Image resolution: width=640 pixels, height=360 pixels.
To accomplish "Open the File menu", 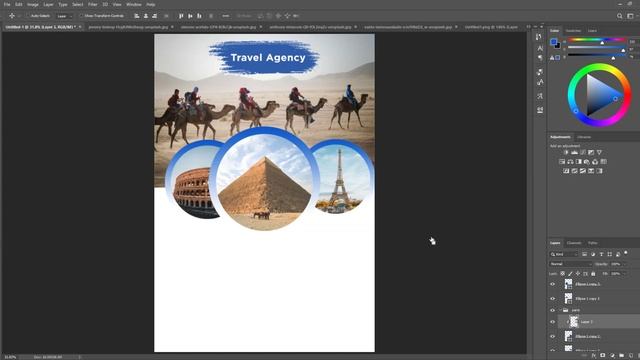I will (7, 4).
